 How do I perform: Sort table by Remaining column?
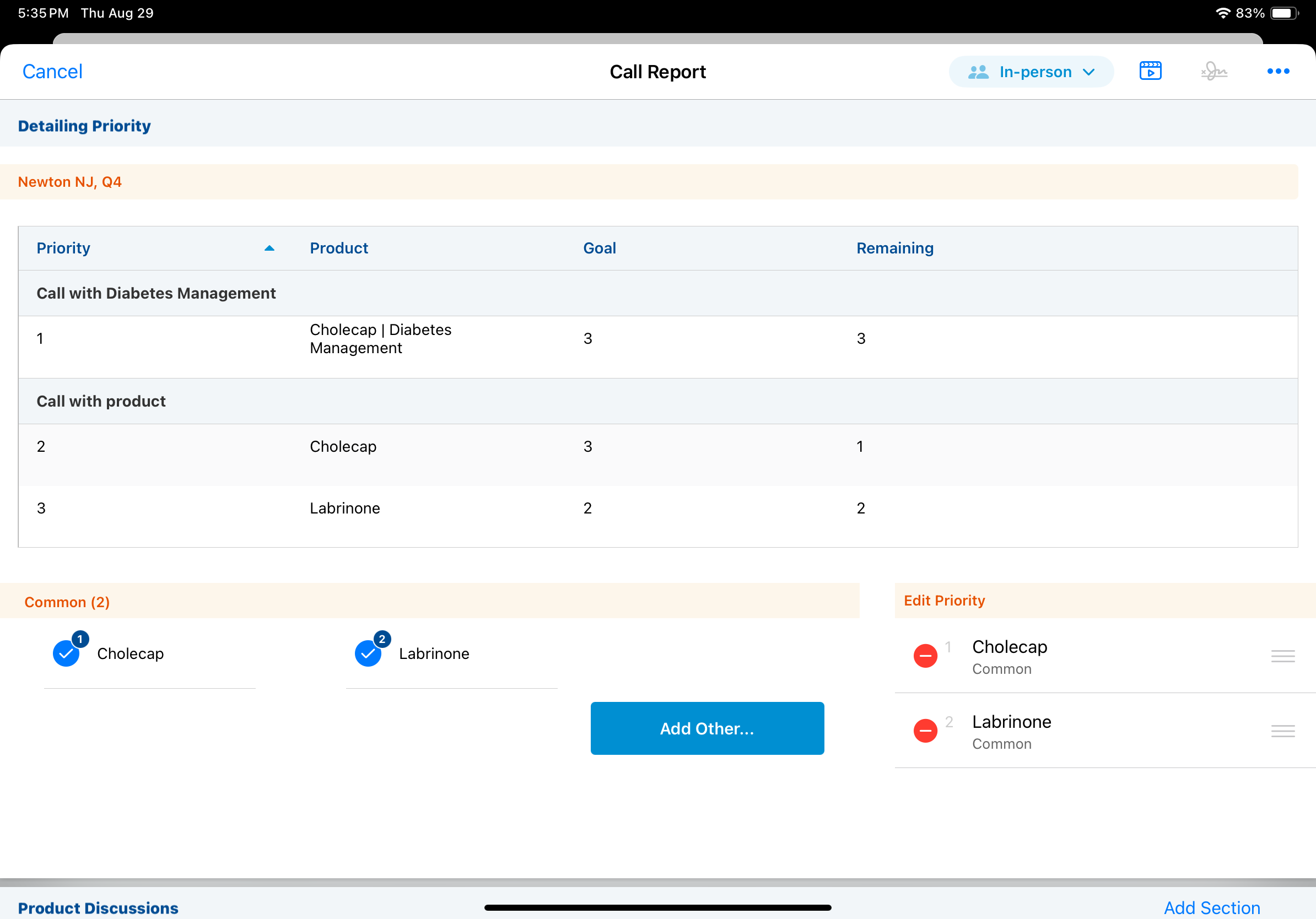coord(894,248)
